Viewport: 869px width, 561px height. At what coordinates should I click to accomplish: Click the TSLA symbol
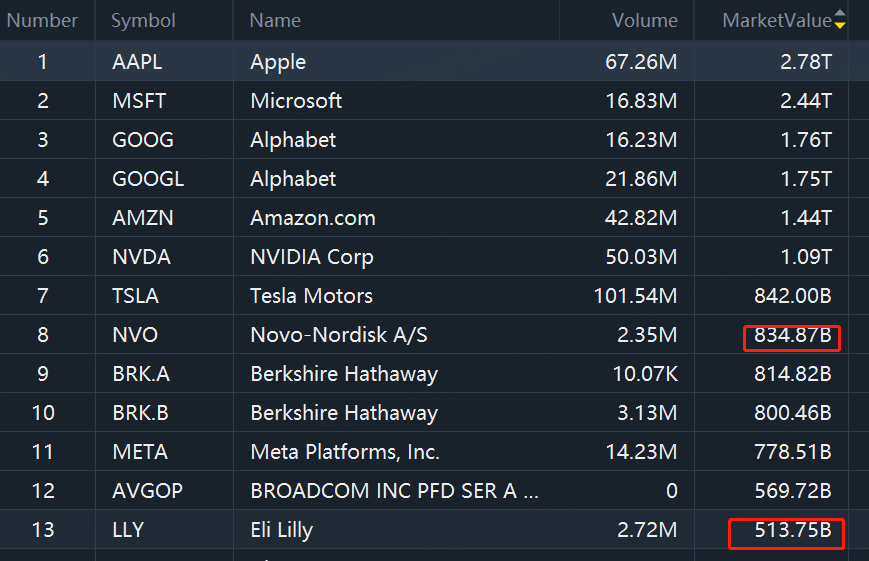coord(135,296)
